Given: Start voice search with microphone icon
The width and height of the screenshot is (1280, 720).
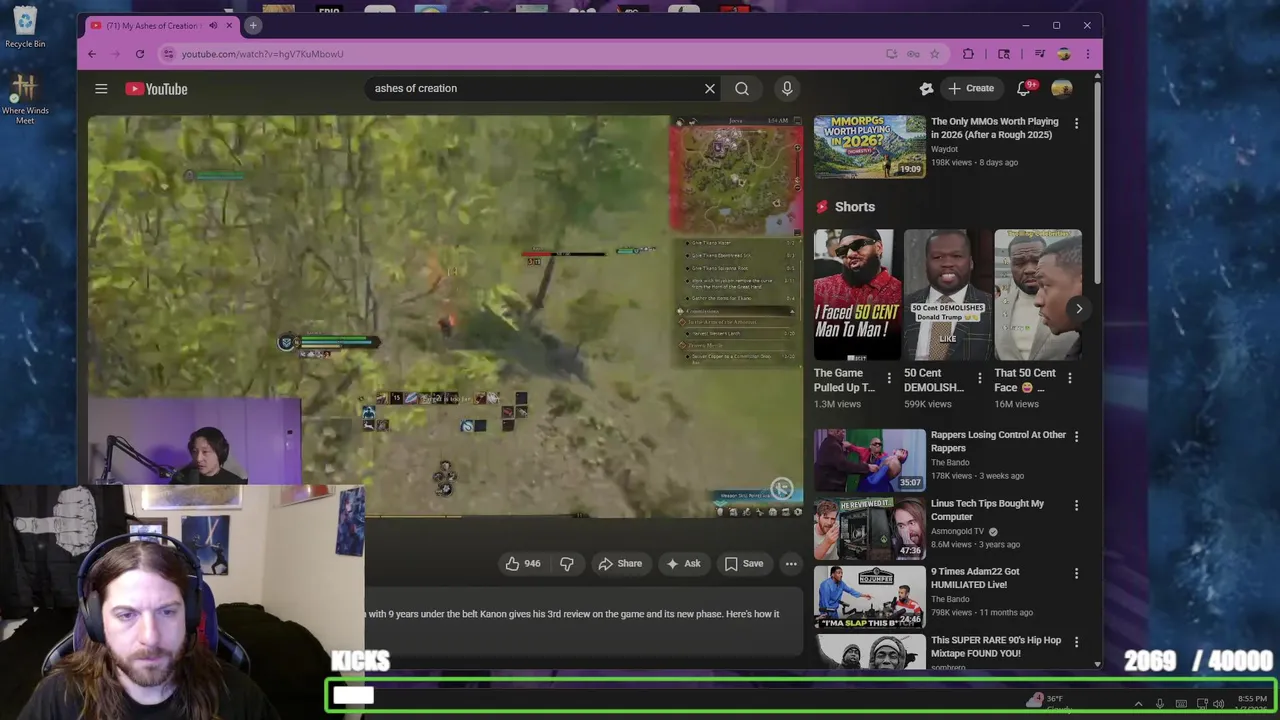Looking at the screenshot, I should (787, 89).
